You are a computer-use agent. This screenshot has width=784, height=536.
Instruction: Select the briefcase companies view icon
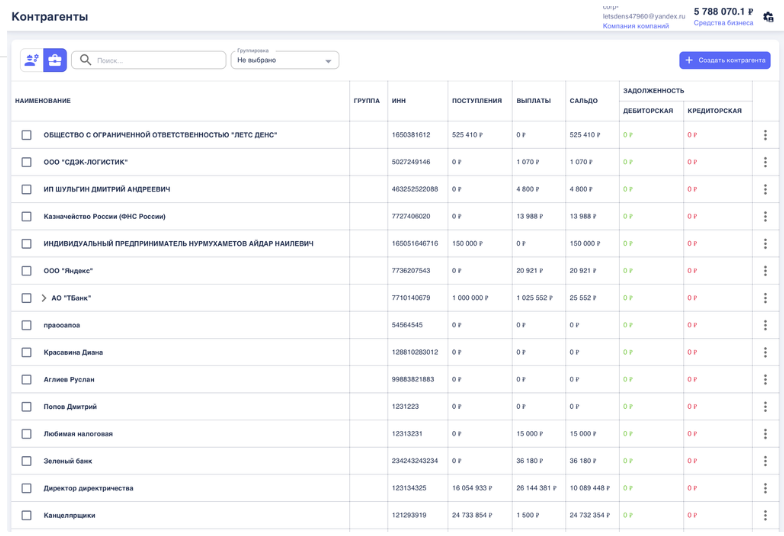tap(55, 60)
